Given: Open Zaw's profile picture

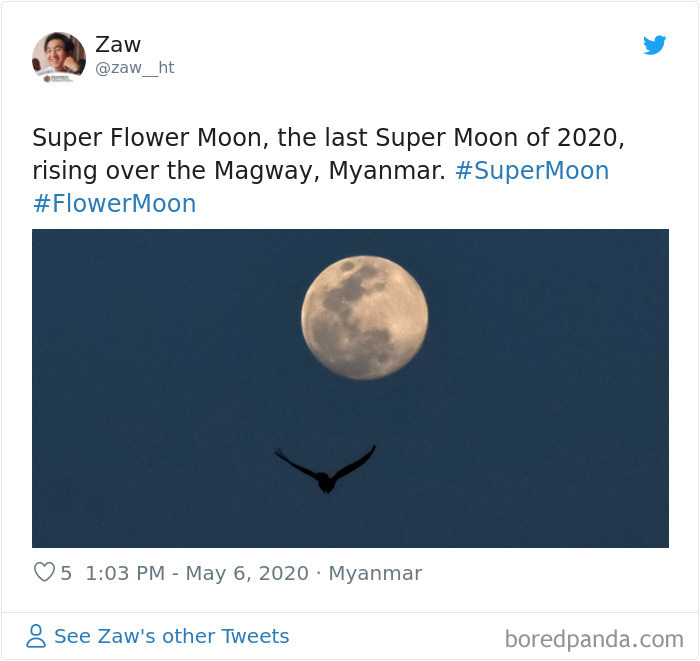Looking at the screenshot, I should [x=58, y=58].
